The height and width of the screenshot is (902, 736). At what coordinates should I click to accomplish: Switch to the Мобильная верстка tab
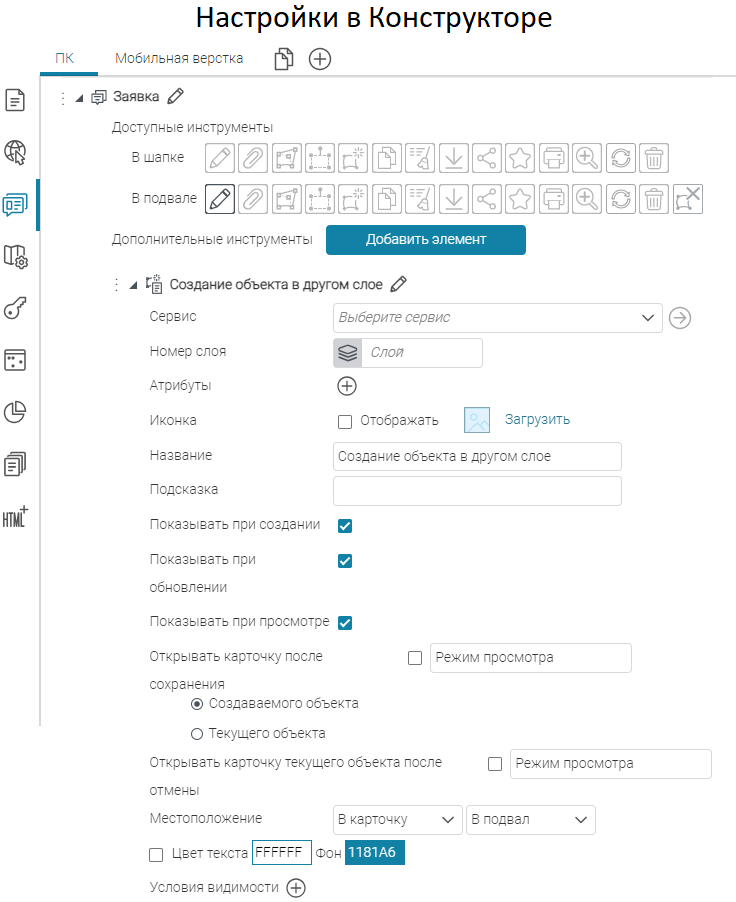point(179,59)
